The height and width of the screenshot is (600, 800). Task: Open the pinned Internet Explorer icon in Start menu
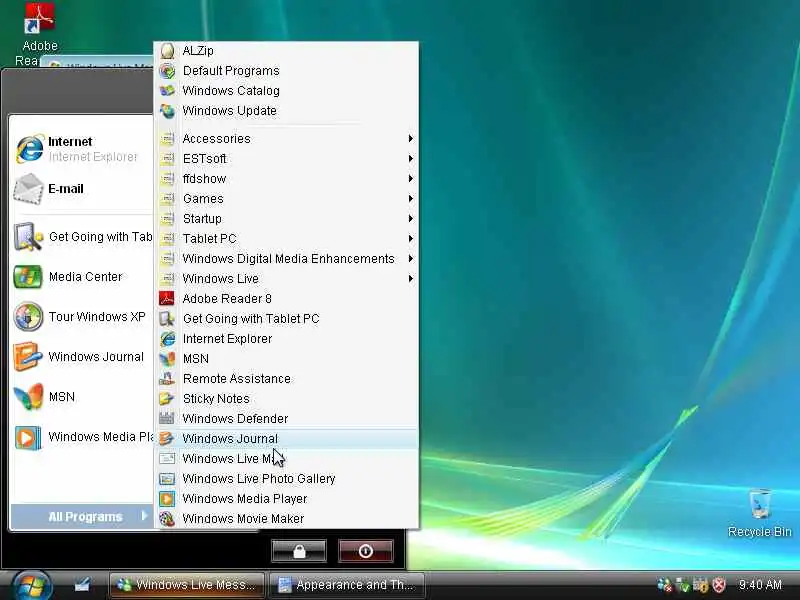pyautogui.click(x=29, y=148)
